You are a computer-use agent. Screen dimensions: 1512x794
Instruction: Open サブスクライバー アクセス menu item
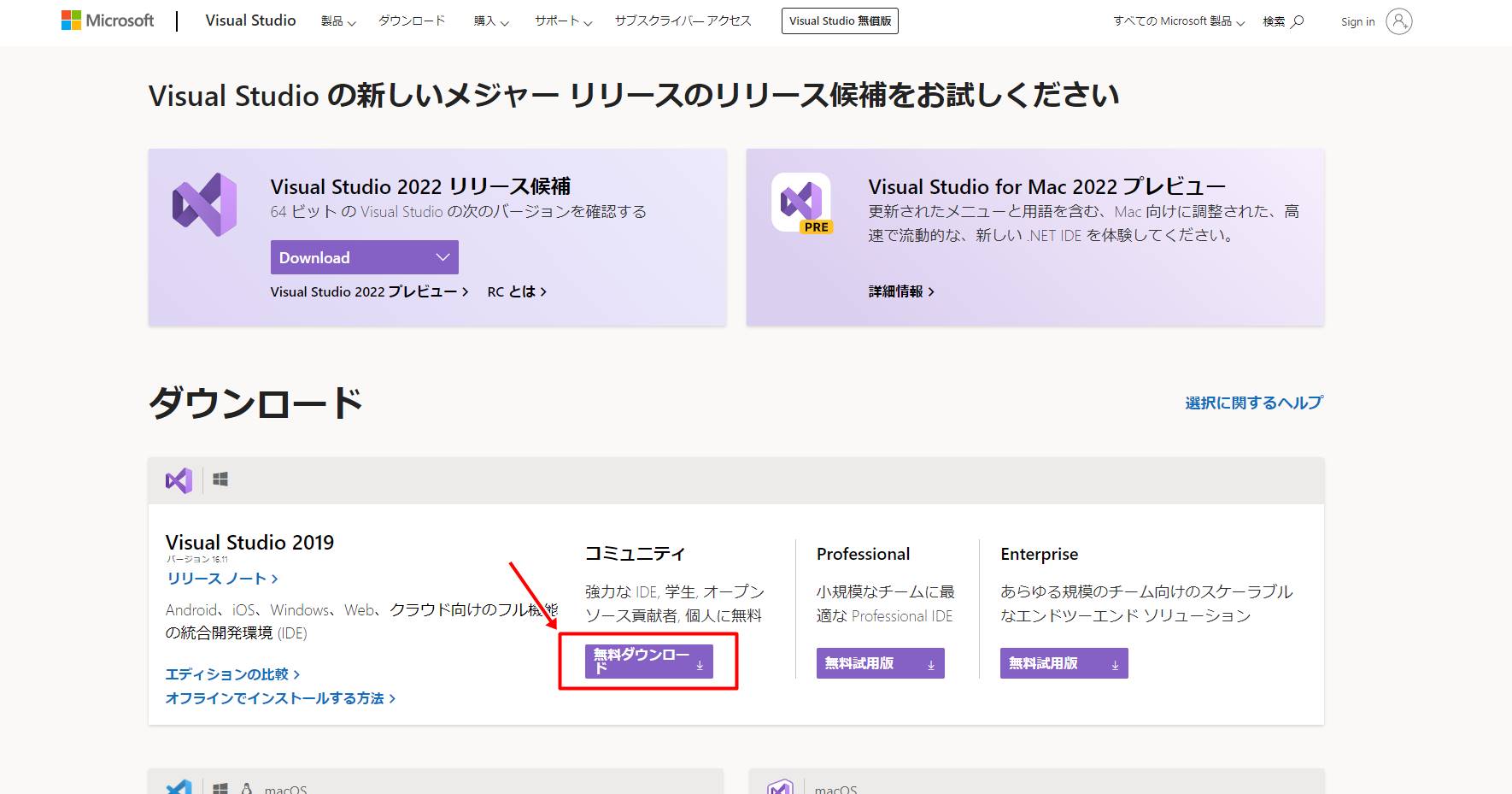tap(683, 21)
